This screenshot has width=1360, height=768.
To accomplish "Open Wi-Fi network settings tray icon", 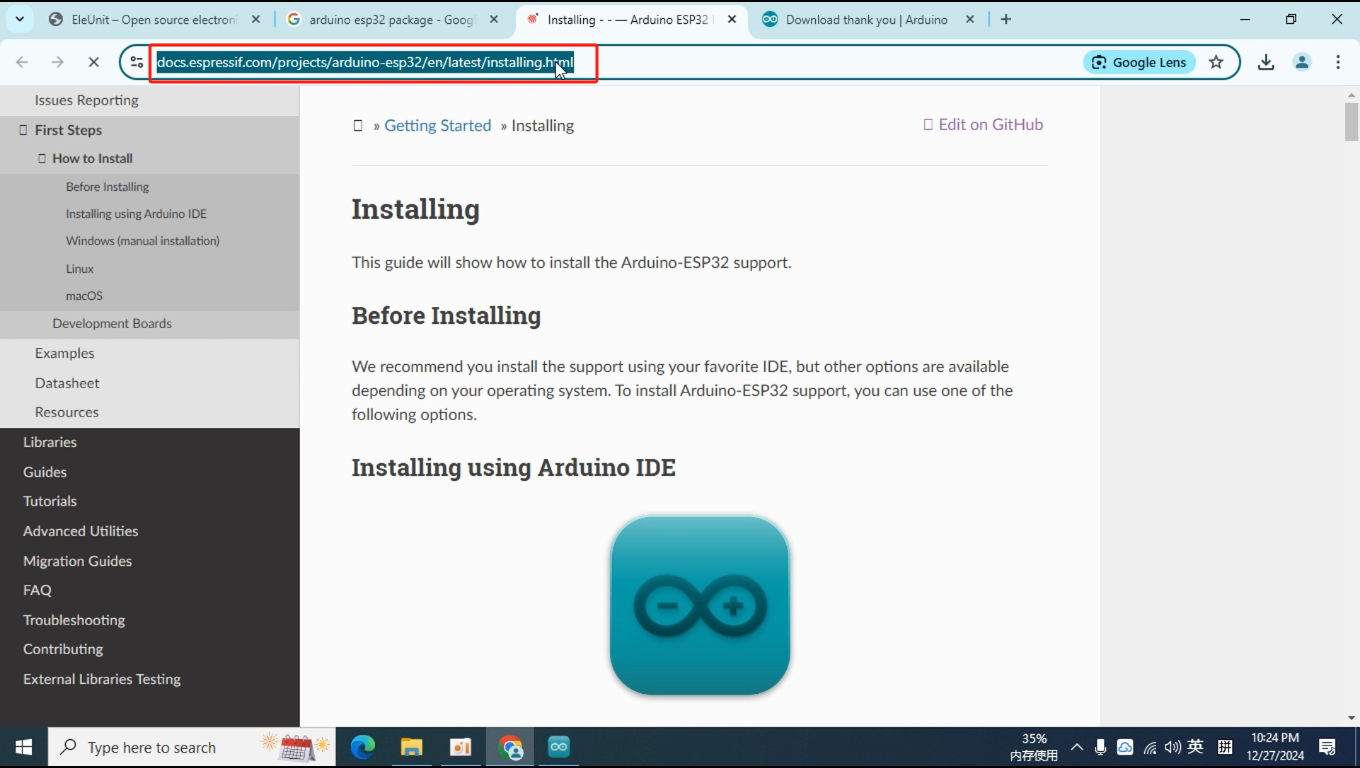I will pyautogui.click(x=1150, y=747).
